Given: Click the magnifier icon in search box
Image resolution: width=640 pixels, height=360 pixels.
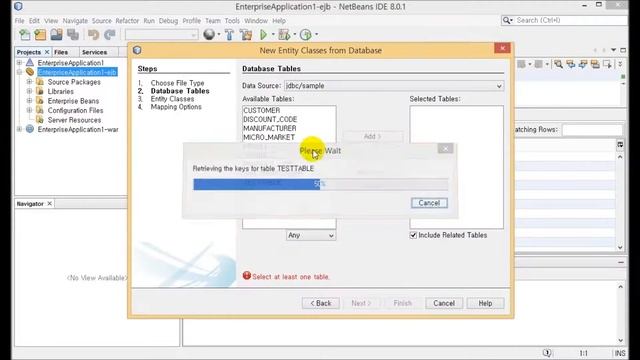Looking at the screenshot, I should point(507,20).
